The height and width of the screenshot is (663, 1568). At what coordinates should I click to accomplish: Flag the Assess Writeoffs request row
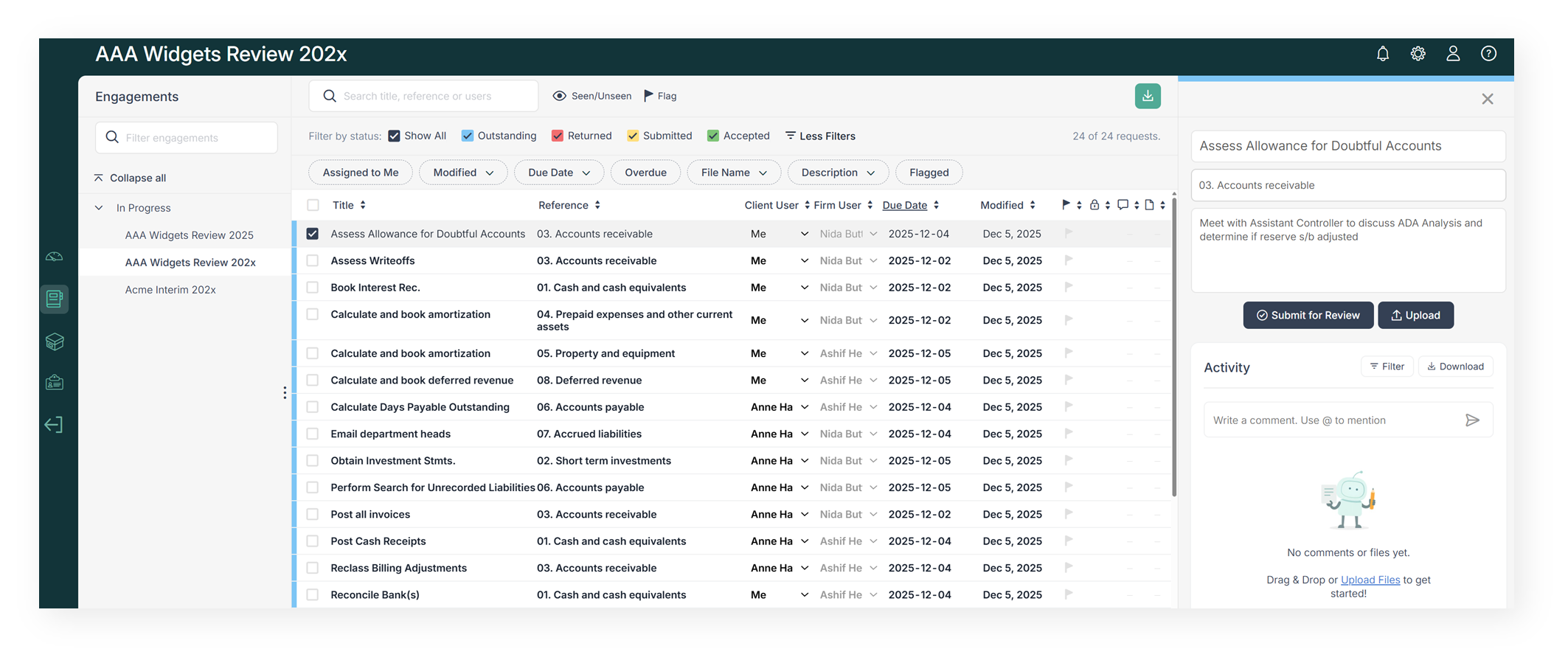(x=1068, y=260)
